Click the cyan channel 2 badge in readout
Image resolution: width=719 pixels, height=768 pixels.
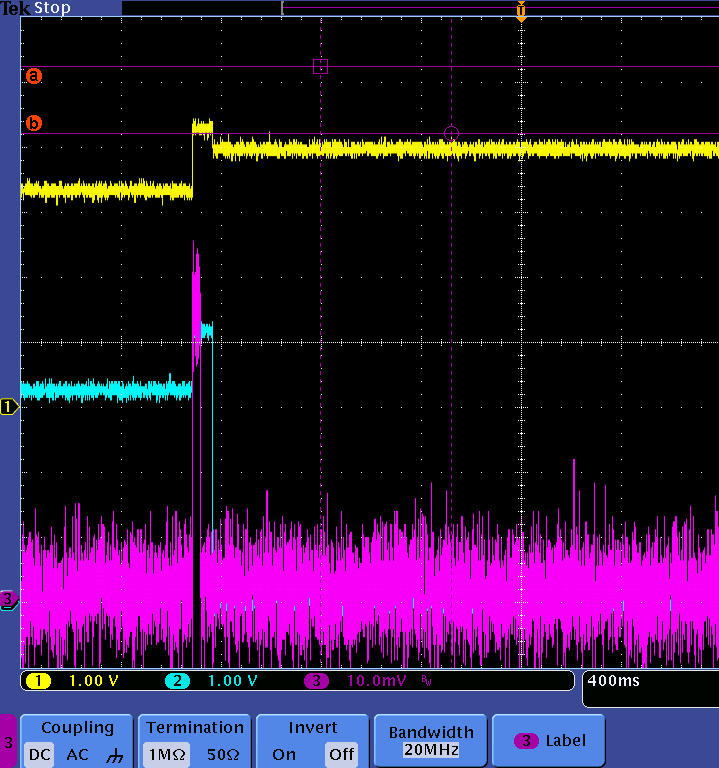point(177,681)
